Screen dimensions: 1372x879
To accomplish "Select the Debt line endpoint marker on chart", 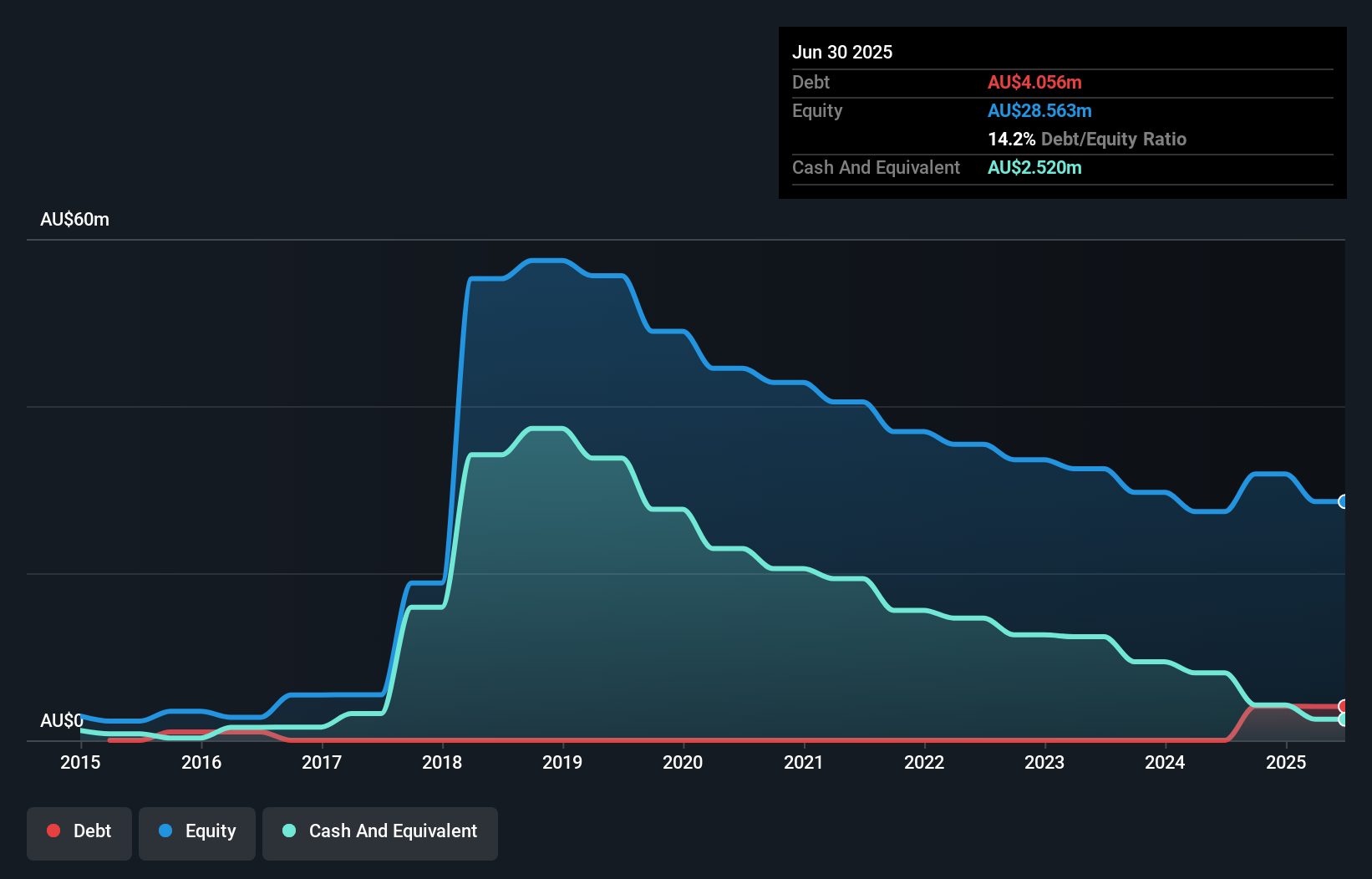I will tap(1343, 704).
